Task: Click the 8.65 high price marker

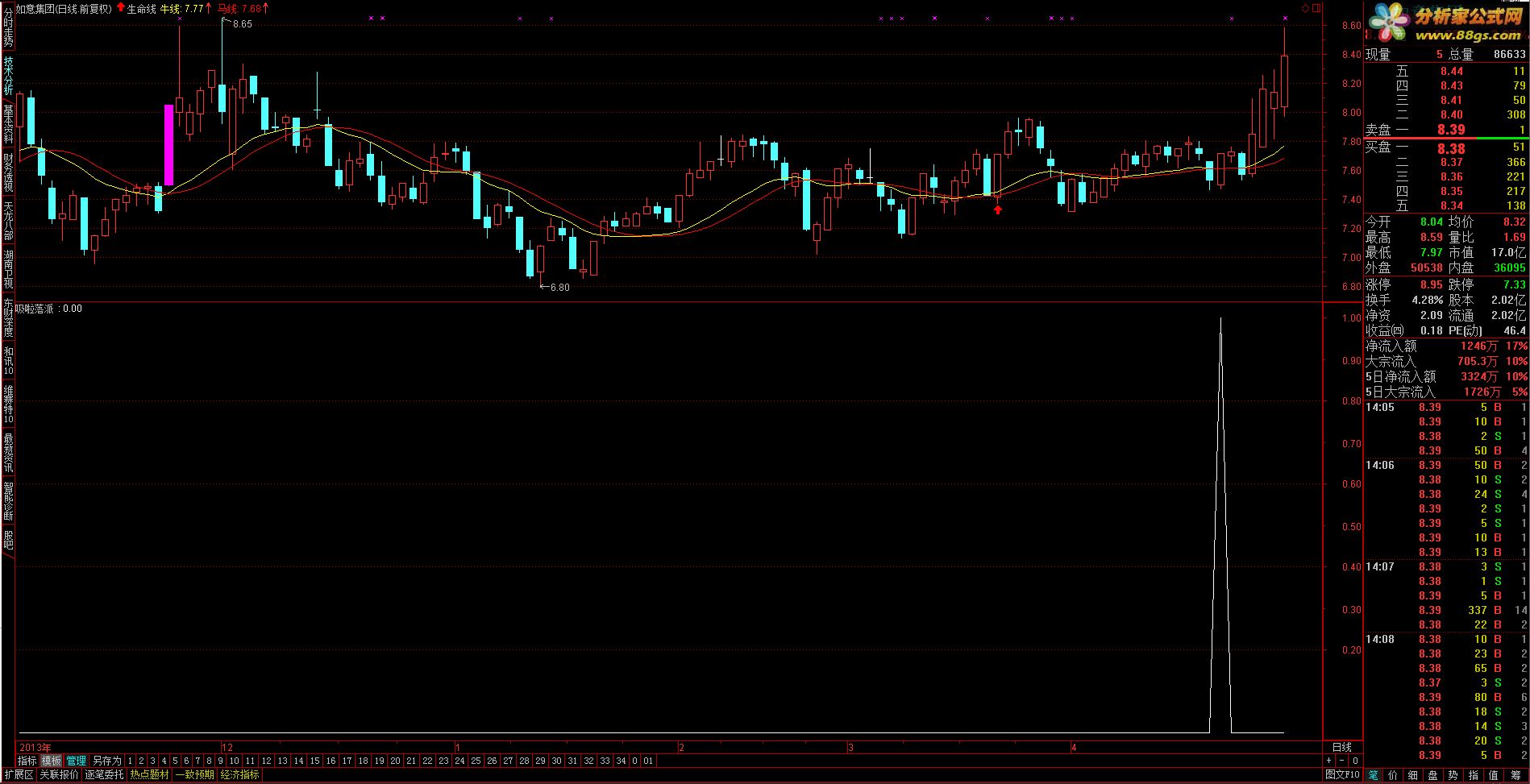Action: coord(242,24)
